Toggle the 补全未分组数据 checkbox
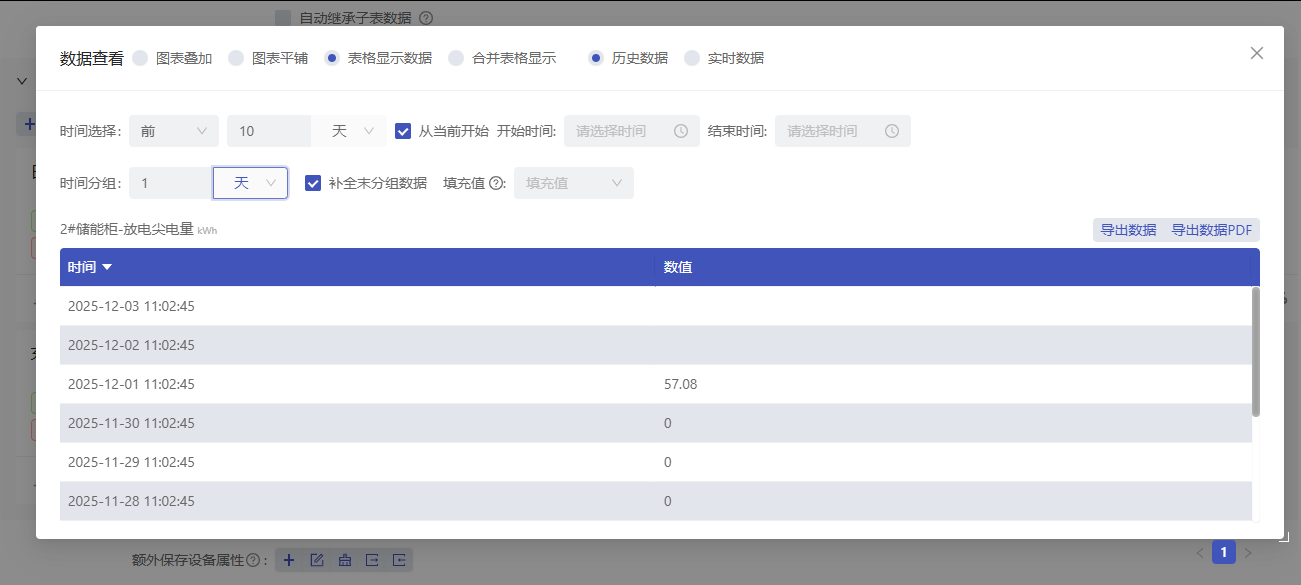 coord(314,182)
